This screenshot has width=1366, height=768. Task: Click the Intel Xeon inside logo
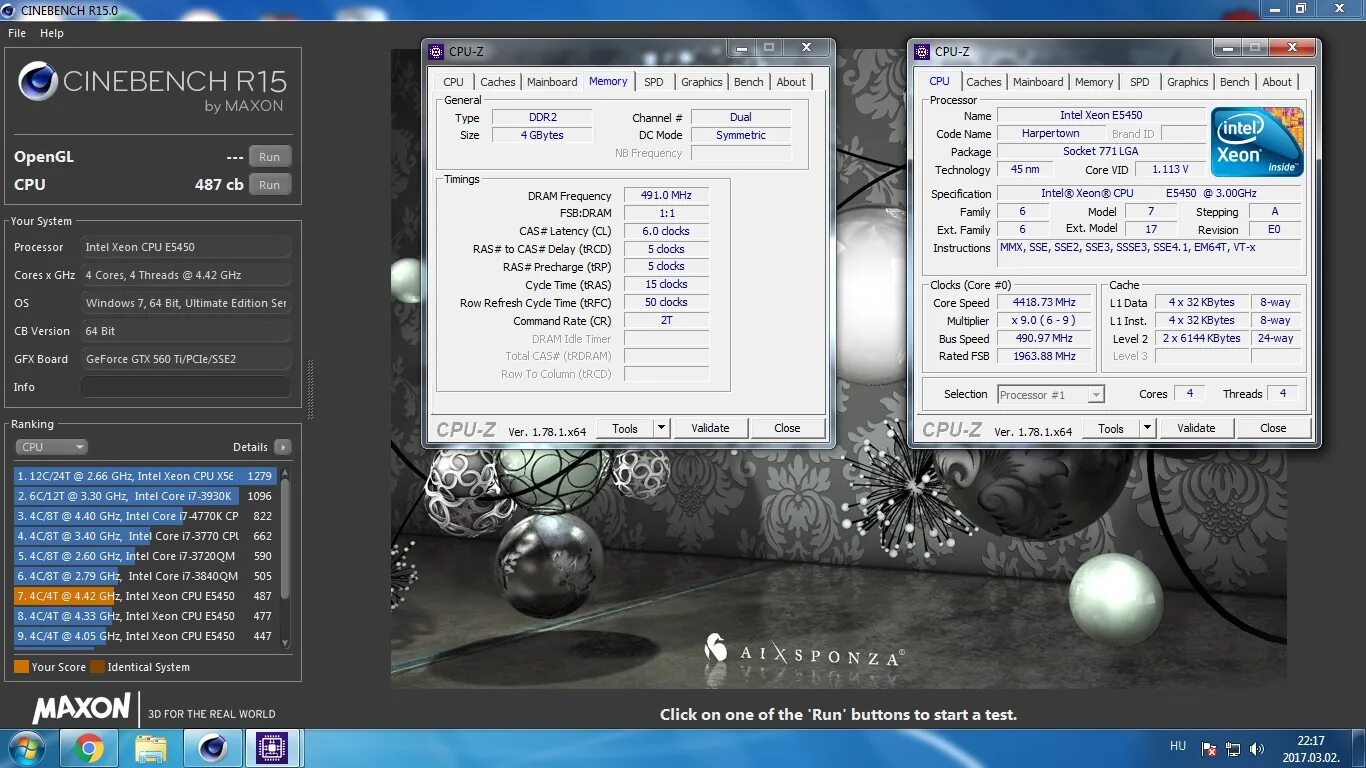(1258, 141)
